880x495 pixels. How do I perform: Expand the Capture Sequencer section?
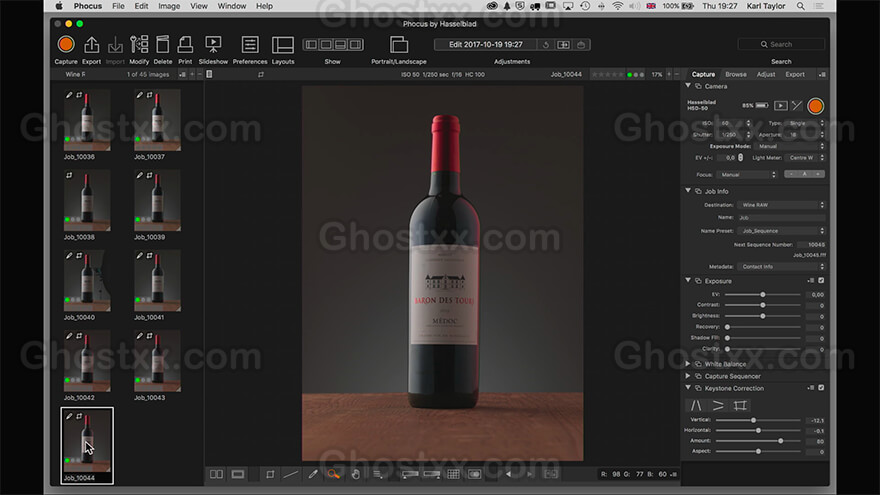coord(688,376)
